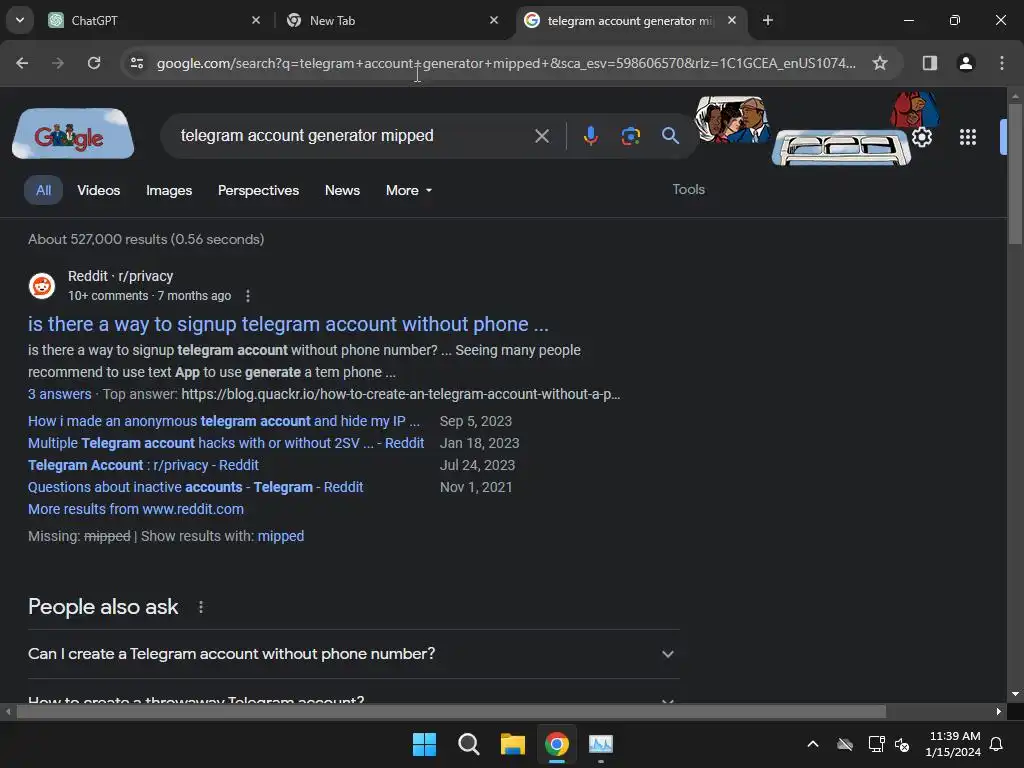Open the tab search dropdown arrow
Image resolution: width=1024 pixels, height=768 pixels.
tap(20, 20)
